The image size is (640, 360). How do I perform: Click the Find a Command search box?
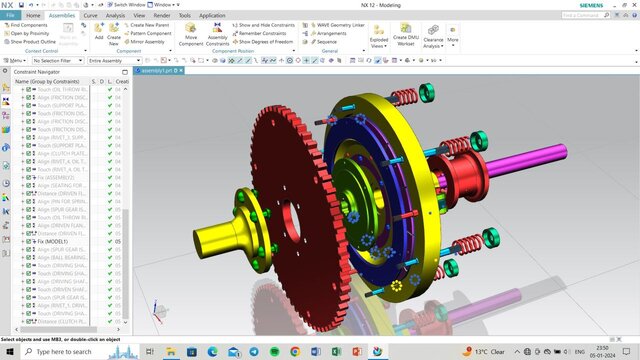click(585, 15)
